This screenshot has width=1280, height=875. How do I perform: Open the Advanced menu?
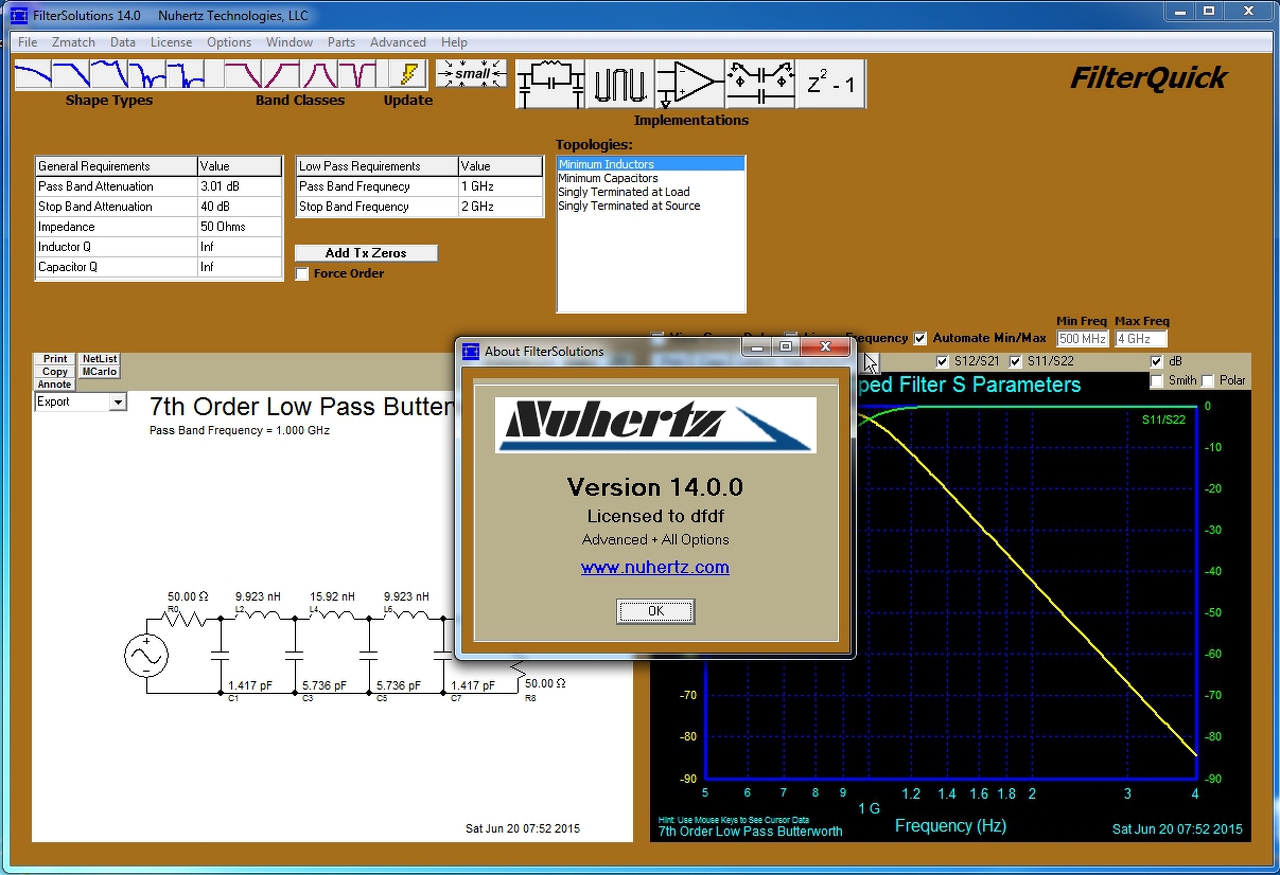coord(398,42)
